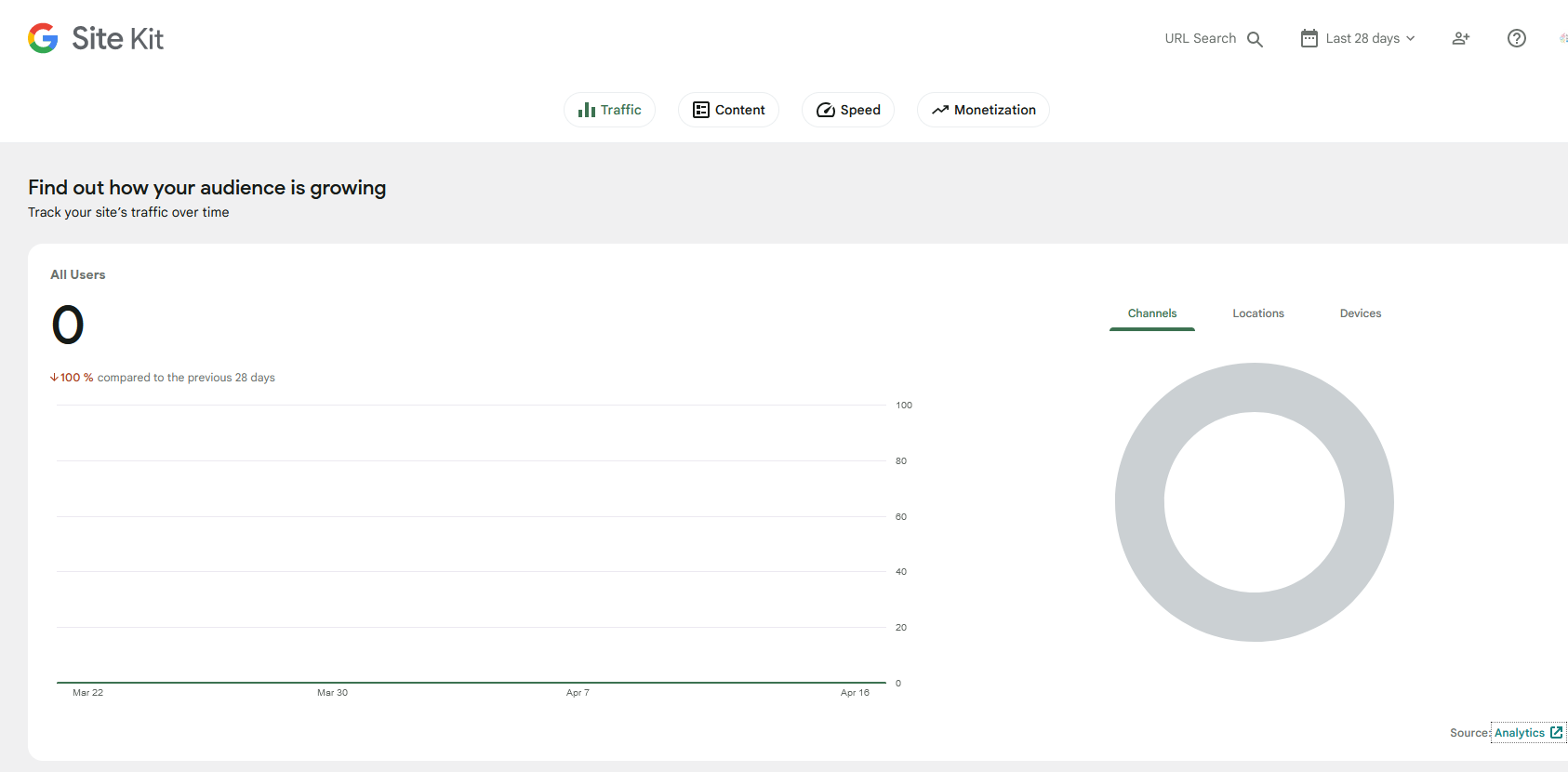
Task: Click the y-axis 40 value
Action: click(x=901, y=572)
